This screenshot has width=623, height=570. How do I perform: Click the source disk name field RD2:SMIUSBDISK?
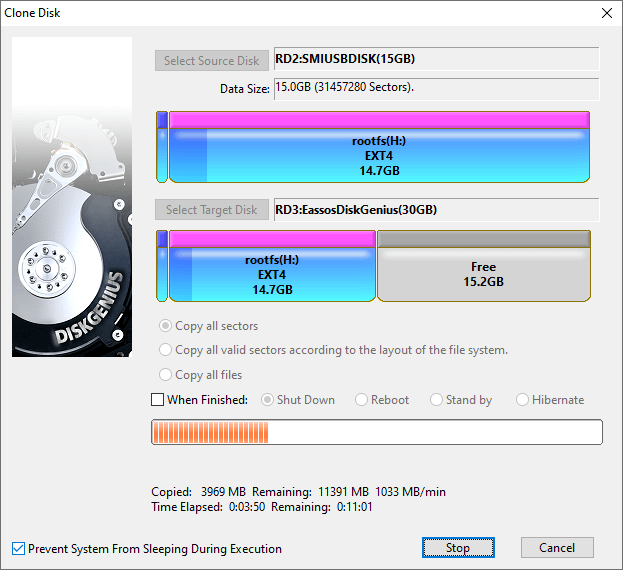(x=436, y=59)
